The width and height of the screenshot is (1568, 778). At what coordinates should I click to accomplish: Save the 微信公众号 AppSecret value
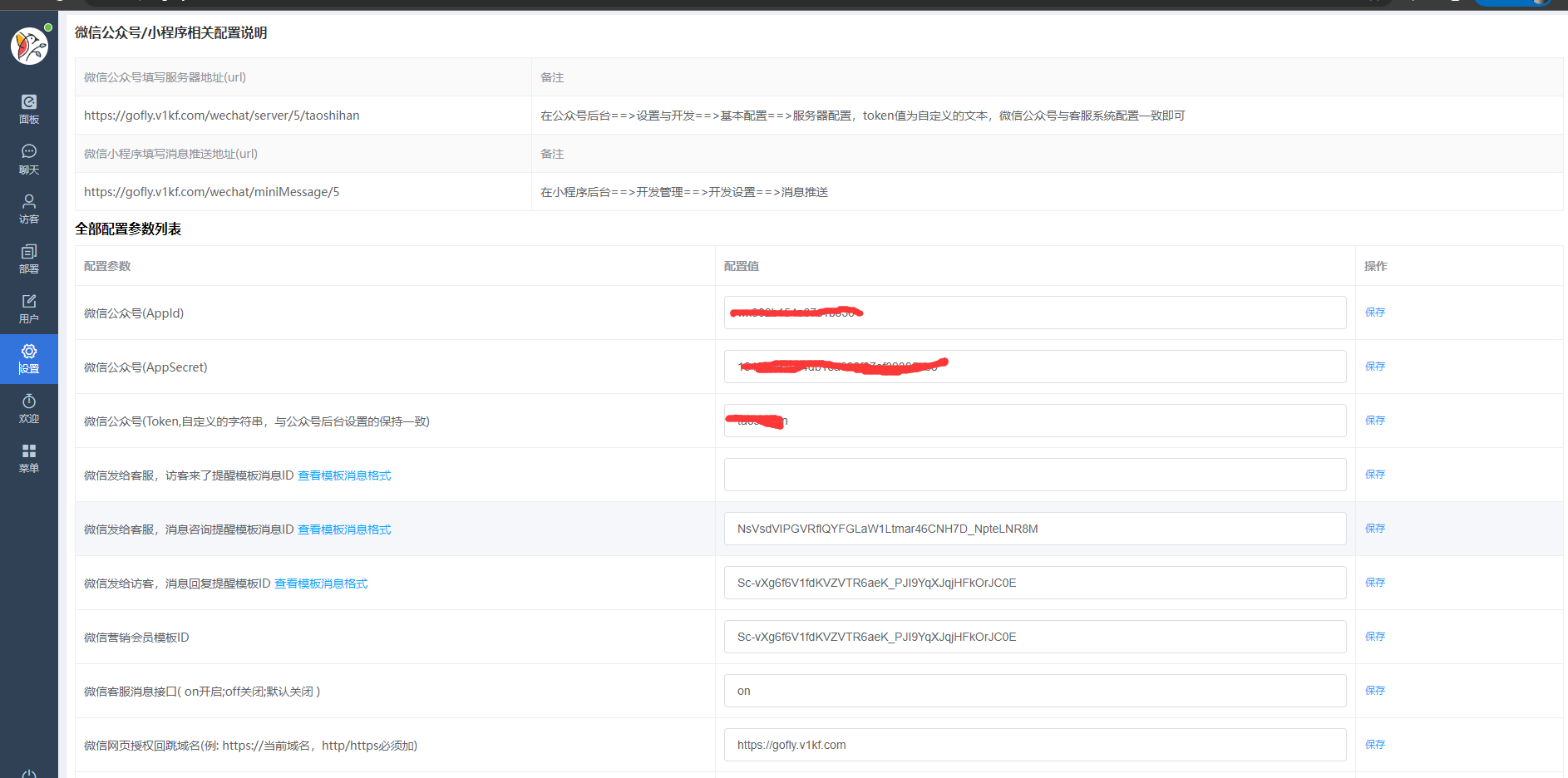point(1374,367)
